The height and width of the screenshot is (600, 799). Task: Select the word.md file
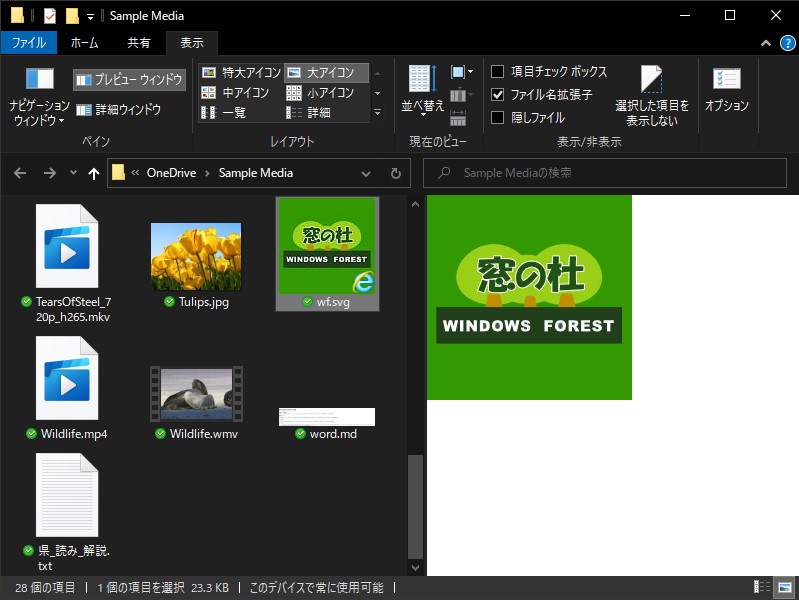click(327, 423)
